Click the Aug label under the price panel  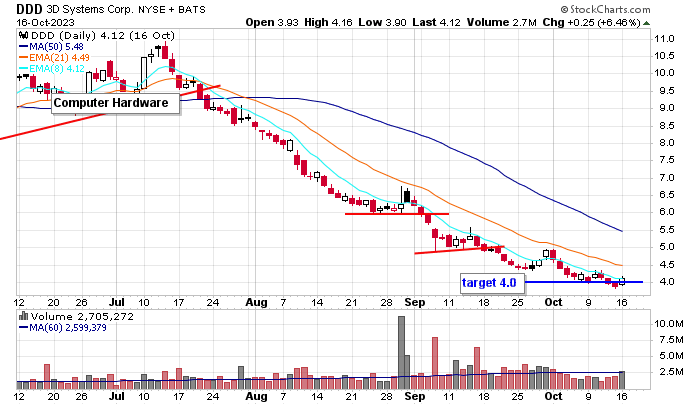pyautogui.click(x=256, y=302)
